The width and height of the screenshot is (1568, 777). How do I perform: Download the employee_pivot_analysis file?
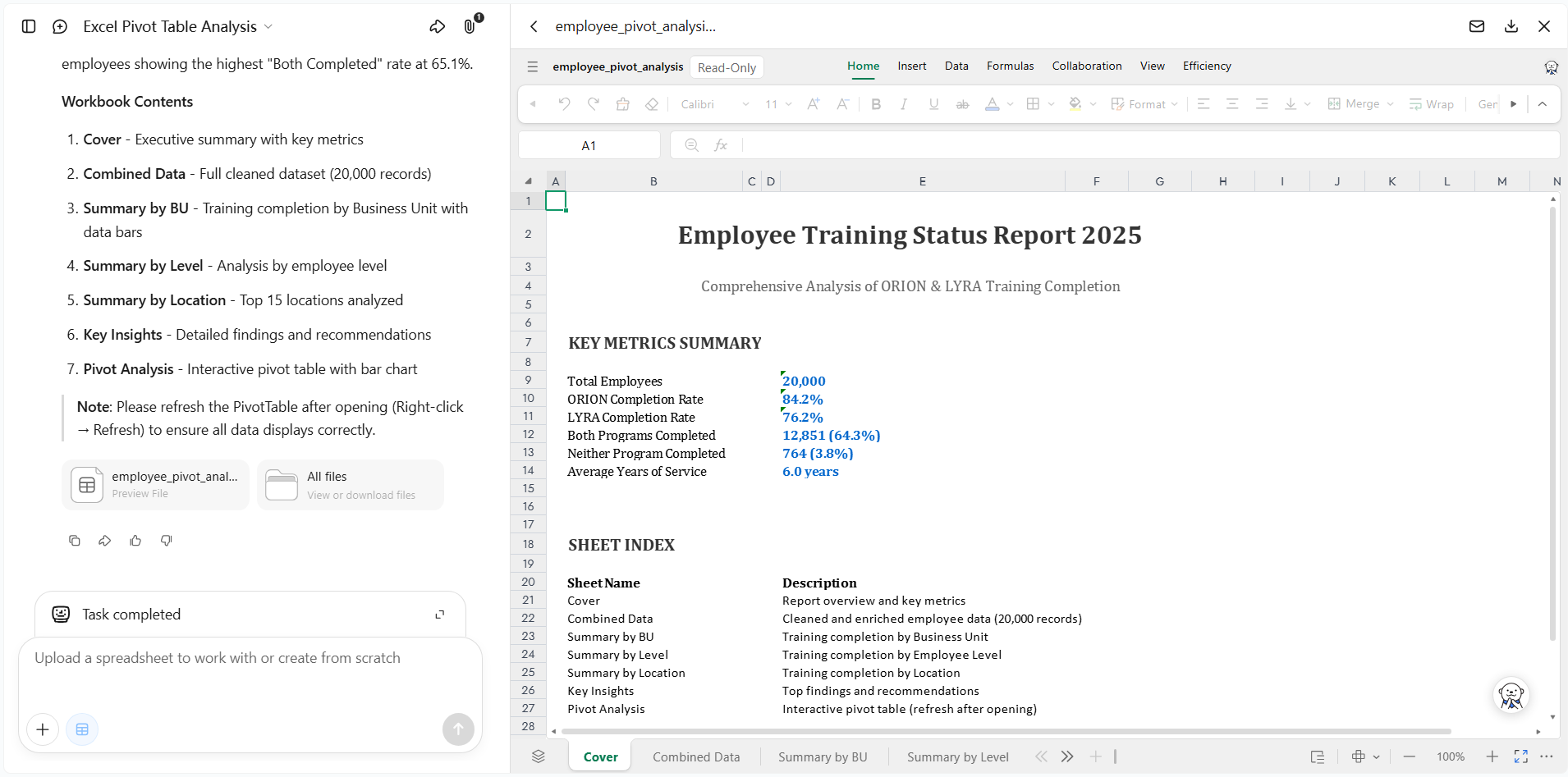pos(1511,26)
